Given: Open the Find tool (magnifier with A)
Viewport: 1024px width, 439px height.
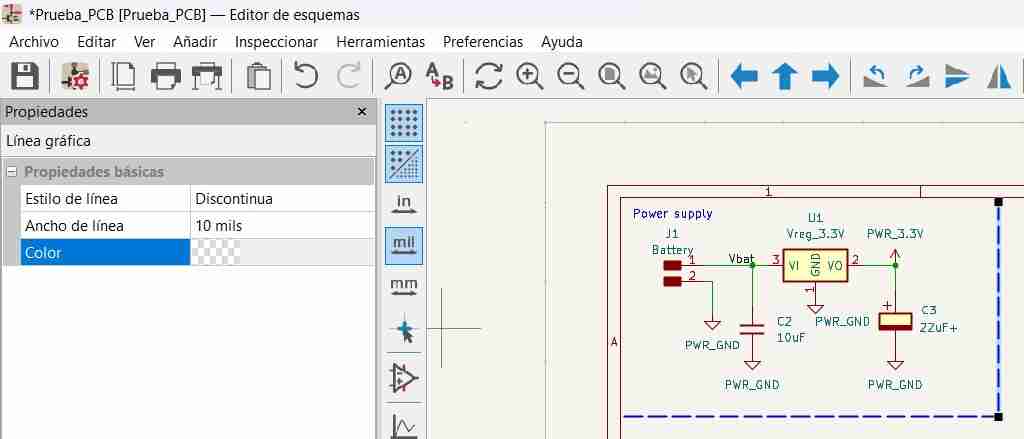Looking at the screenshot, I should pos(398,76).
